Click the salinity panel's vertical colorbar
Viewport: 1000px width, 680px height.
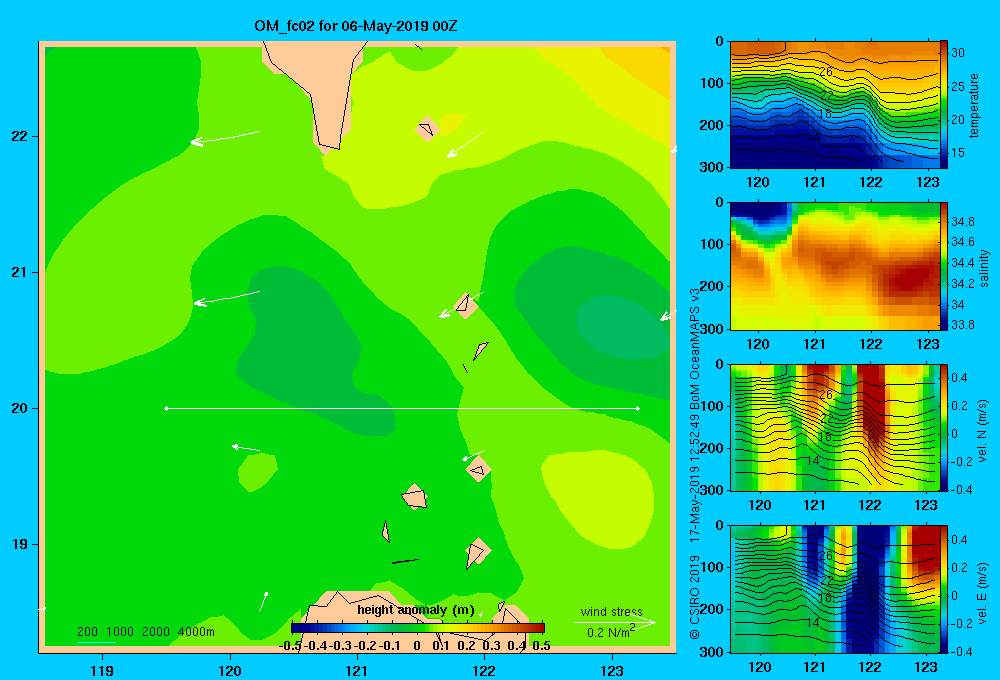(x=944, y=266)
